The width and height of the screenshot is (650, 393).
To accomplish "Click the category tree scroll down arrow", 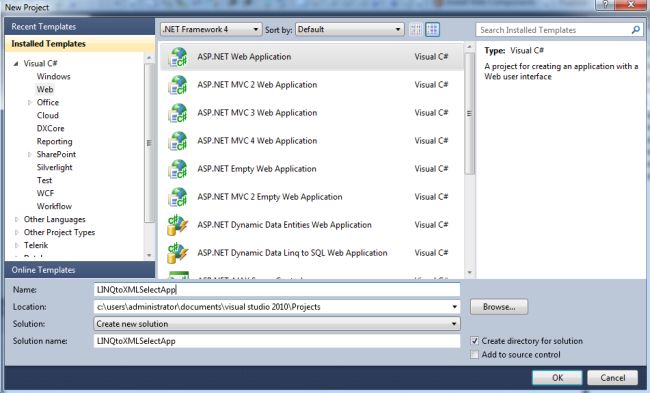I will pyautogui.click(x=149, y=255).
